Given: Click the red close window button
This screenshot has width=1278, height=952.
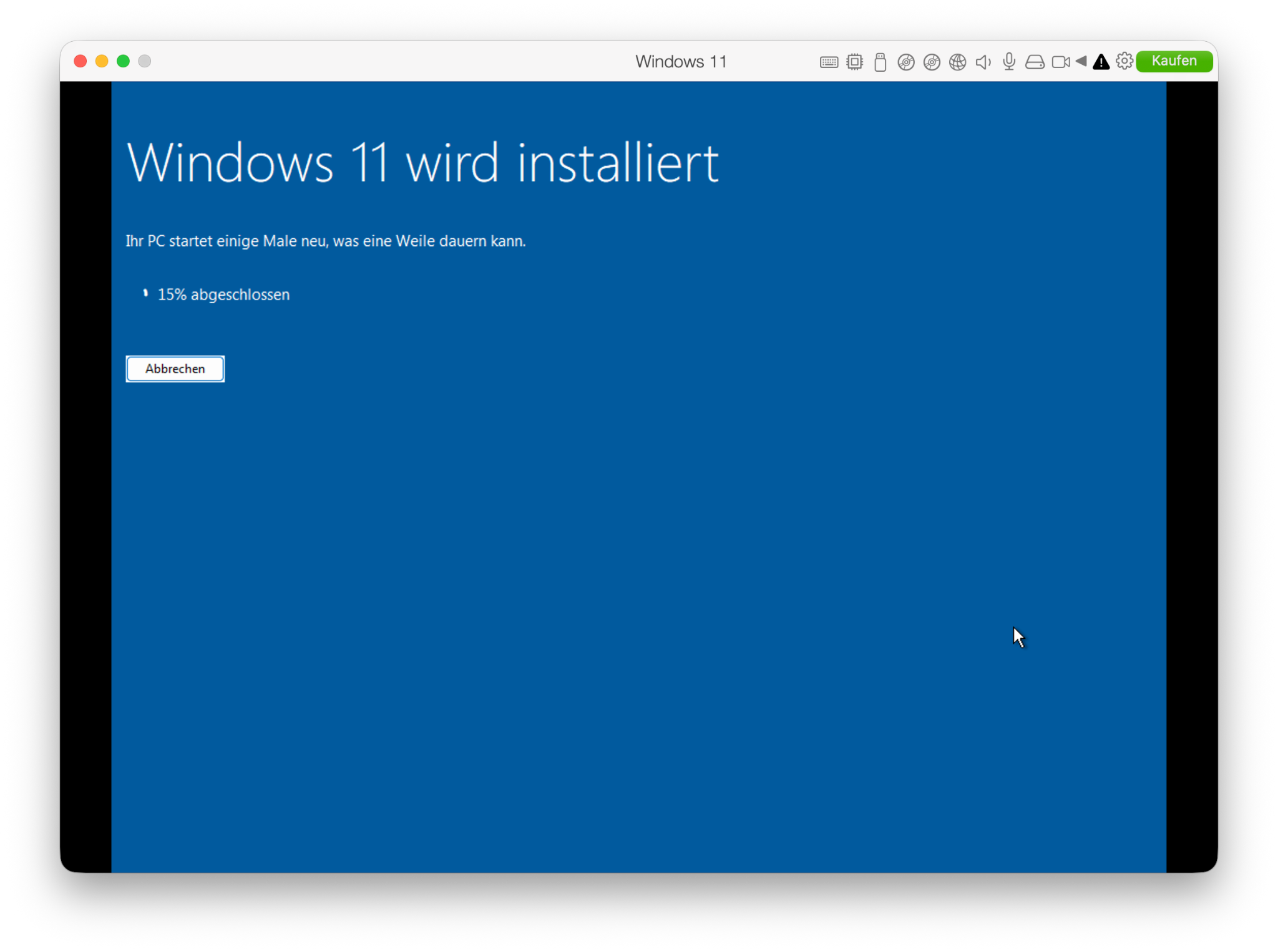Looking at the screenshot, I should pyautogui.click(x=80, y=61).
